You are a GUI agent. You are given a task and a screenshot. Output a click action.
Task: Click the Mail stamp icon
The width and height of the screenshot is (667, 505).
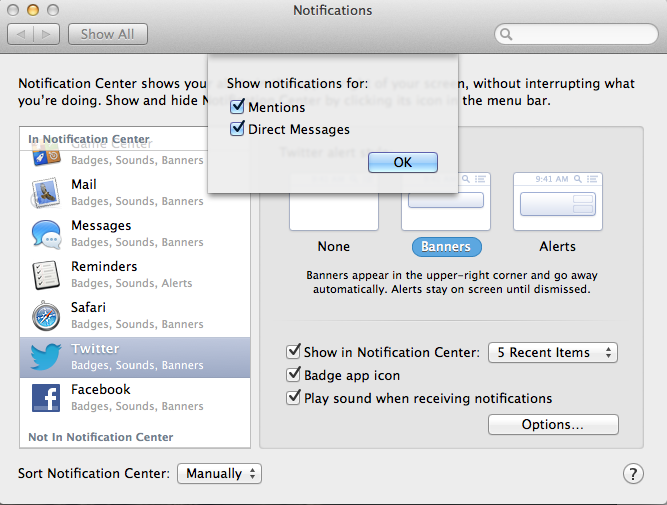(46, 193)
